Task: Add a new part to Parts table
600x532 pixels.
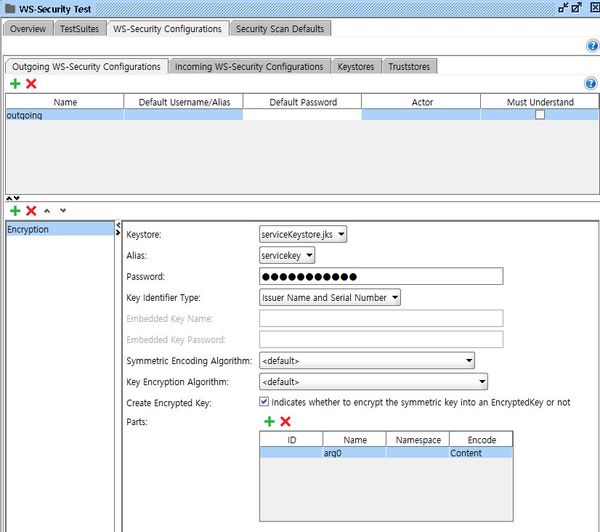Action: pyautogui.click(x=269, y=422)
